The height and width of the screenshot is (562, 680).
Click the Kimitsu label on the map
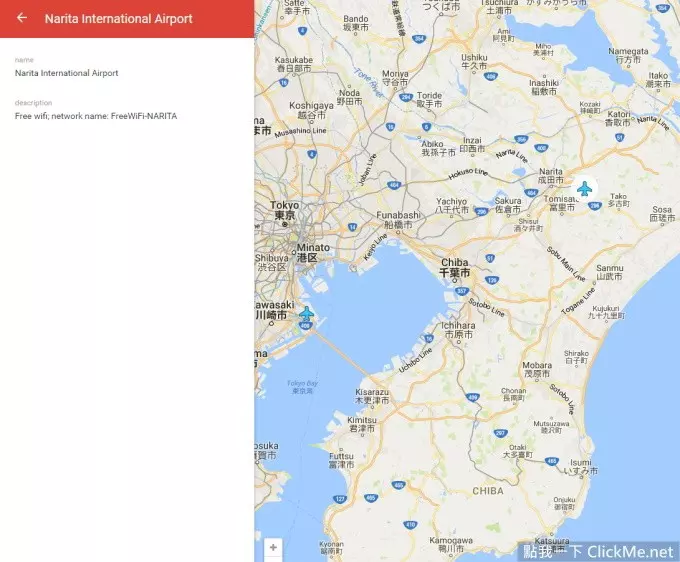tap(362, 424)
